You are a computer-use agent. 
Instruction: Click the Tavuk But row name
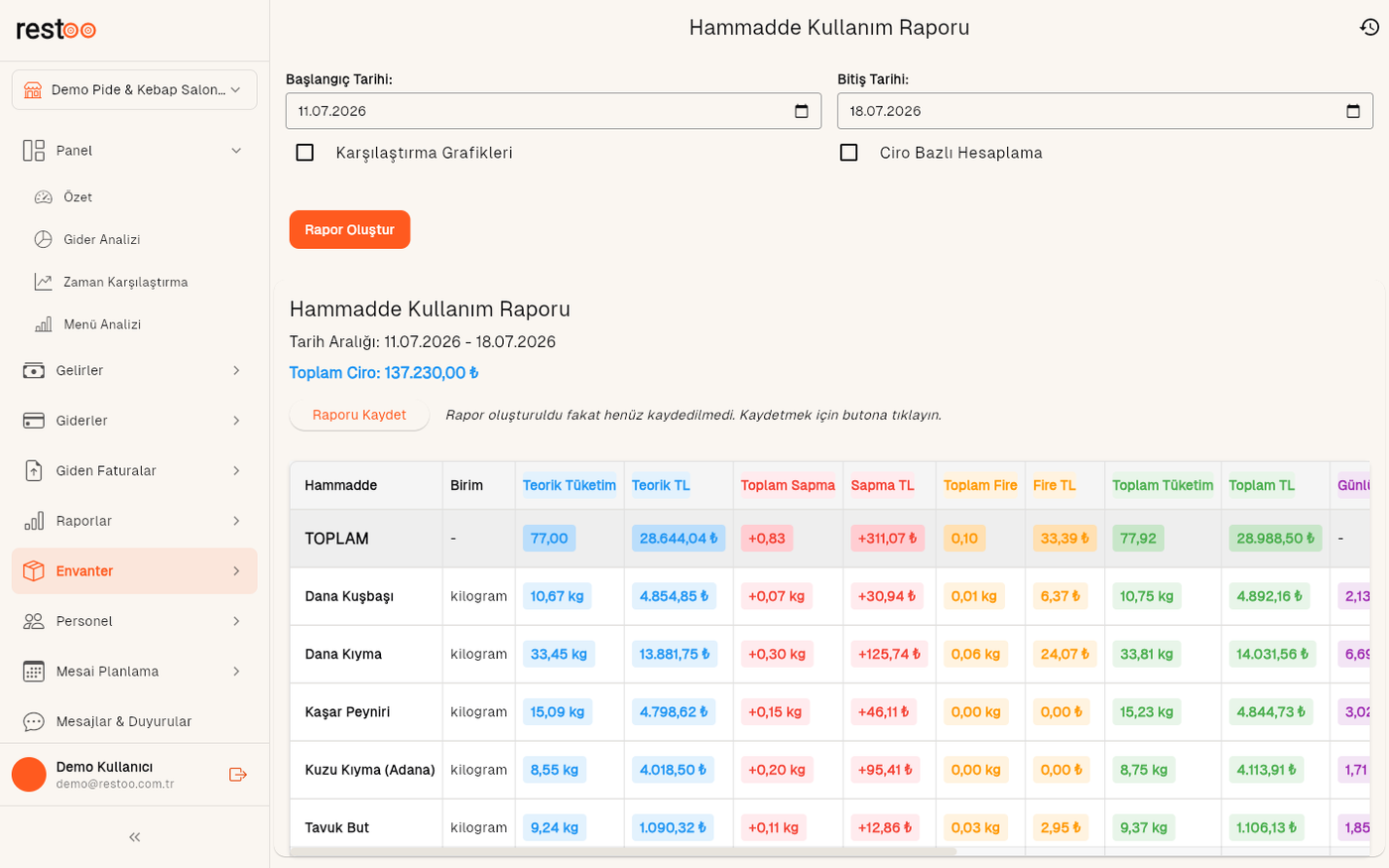pyautogui.click(x=337, y=827)
